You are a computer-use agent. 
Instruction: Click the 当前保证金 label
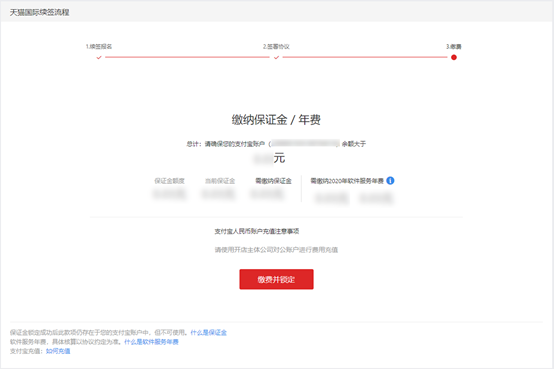tap(220, 181)
